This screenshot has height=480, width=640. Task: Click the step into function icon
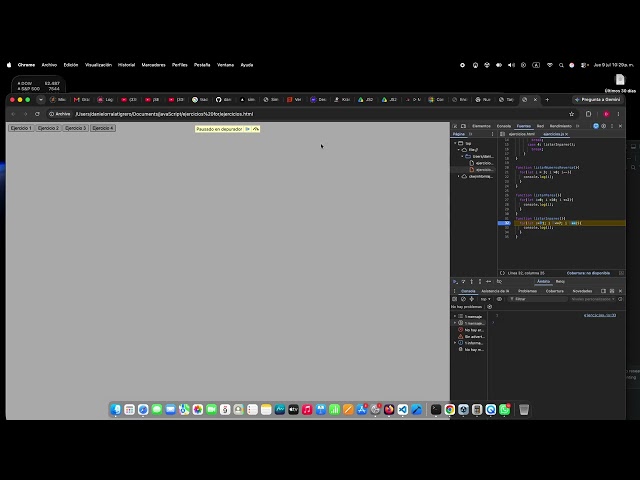tap(471, 282)
